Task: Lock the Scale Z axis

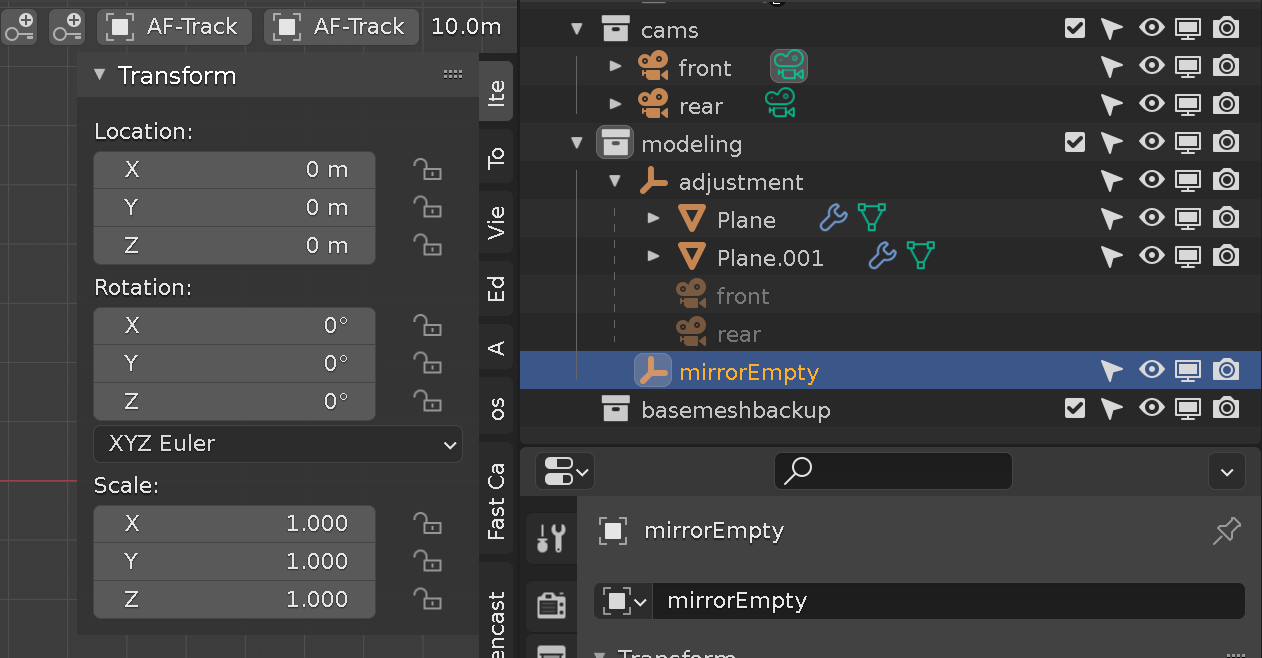Action: tap(428, 599)
